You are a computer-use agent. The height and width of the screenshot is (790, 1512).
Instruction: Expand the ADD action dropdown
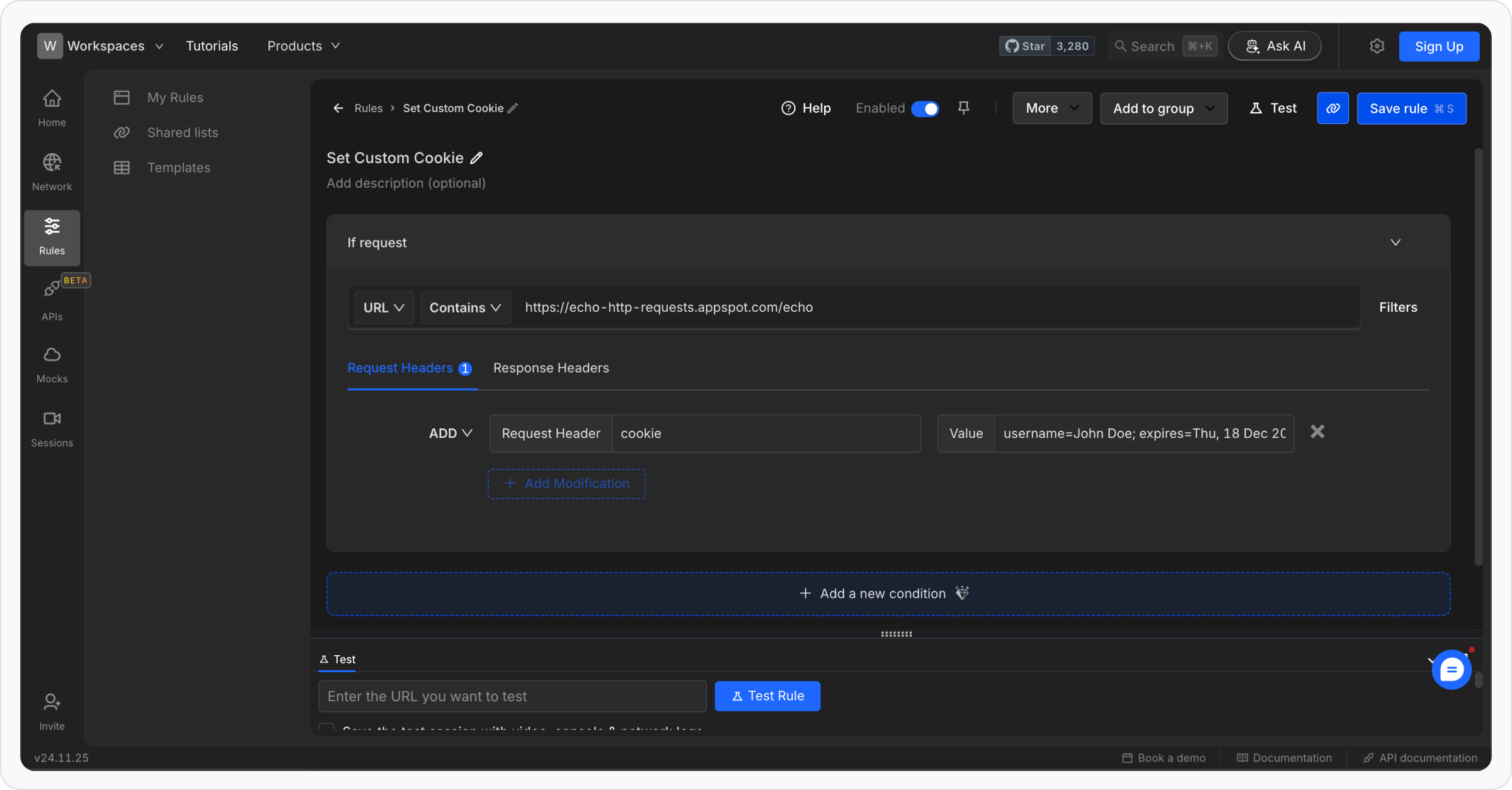(x=450, y=433)
